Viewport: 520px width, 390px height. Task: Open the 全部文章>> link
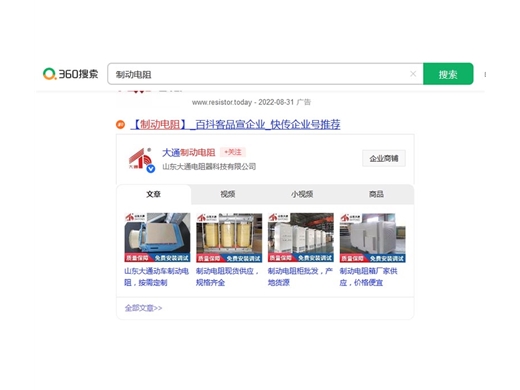tap(144, 308)
